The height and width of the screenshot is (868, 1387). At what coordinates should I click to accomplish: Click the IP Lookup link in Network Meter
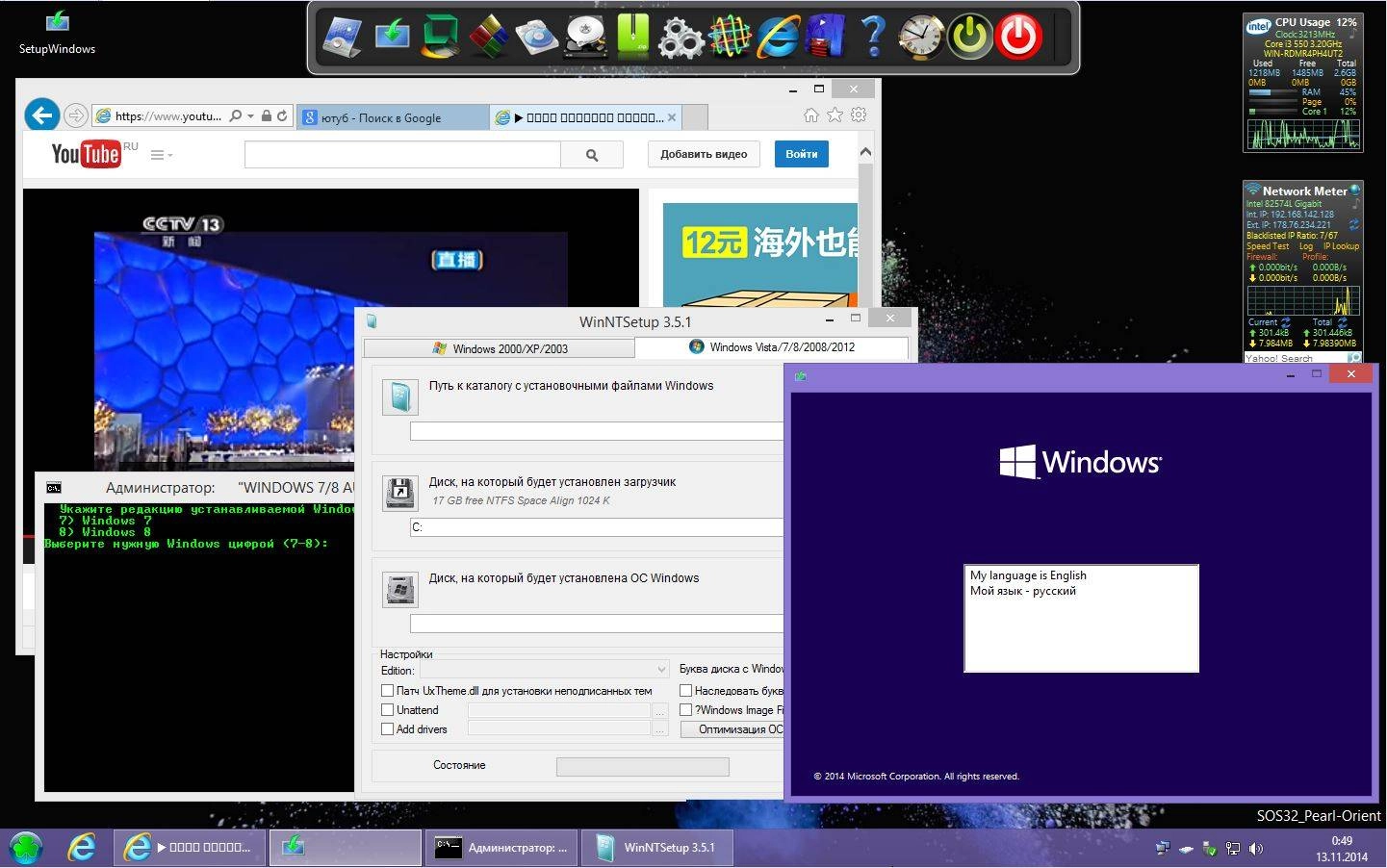(x=1341, y=246)
